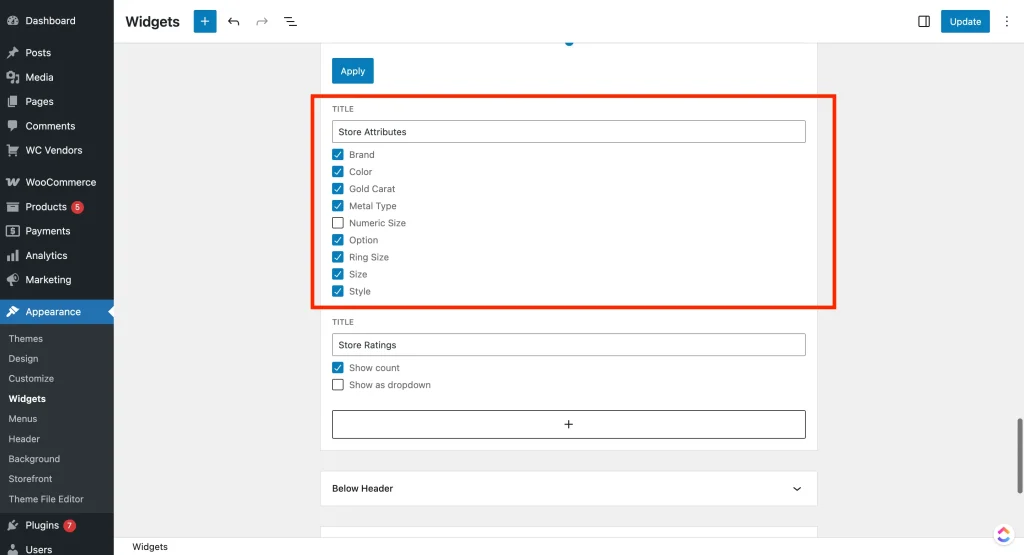Open the three-dot options menu

1006,21
